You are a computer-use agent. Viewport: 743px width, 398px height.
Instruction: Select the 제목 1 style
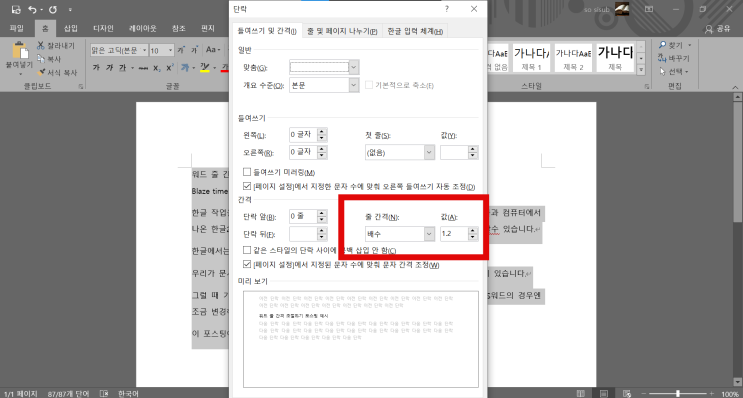click(531, 58)
